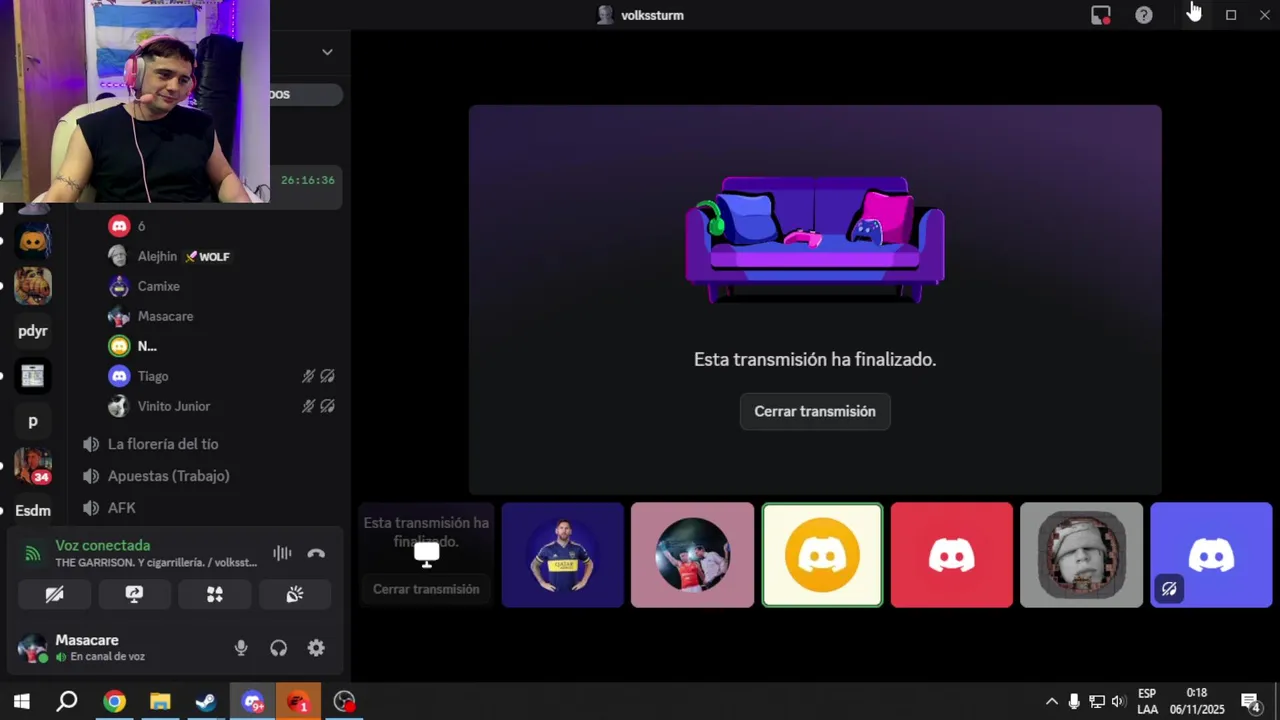The height and width of the screenshot is (720, 1280).
Task: Click the green voice connection signal icon
Action: [x=33, y=553]
